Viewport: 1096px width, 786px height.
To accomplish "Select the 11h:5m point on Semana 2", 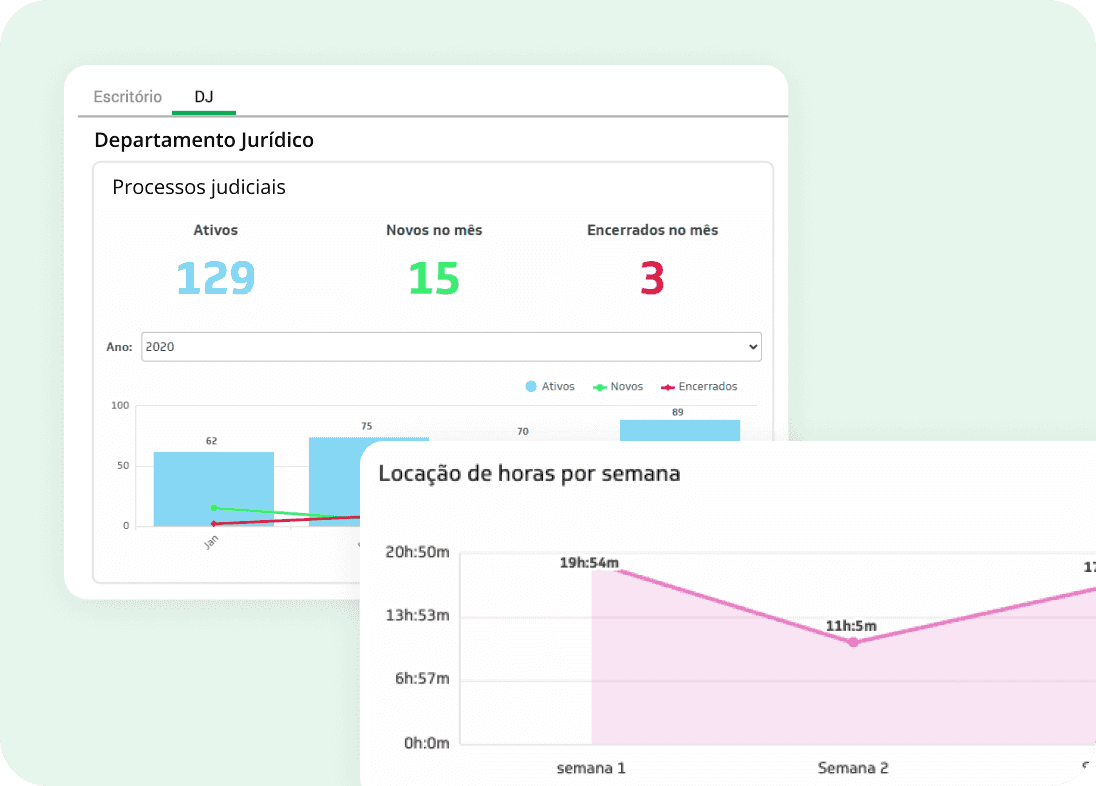I will coord(853,642).
